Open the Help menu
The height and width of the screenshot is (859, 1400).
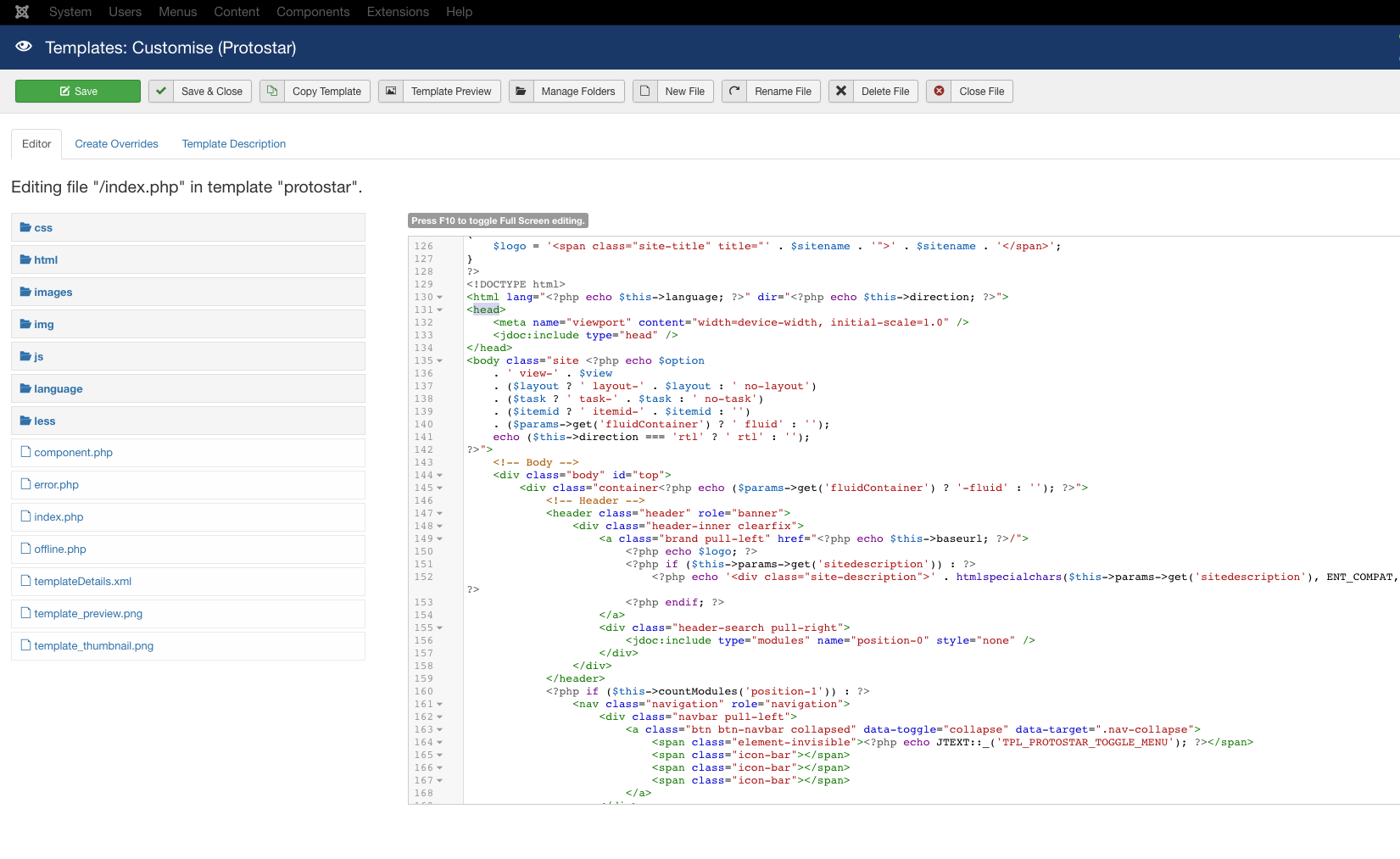click(x=460, y=12)
